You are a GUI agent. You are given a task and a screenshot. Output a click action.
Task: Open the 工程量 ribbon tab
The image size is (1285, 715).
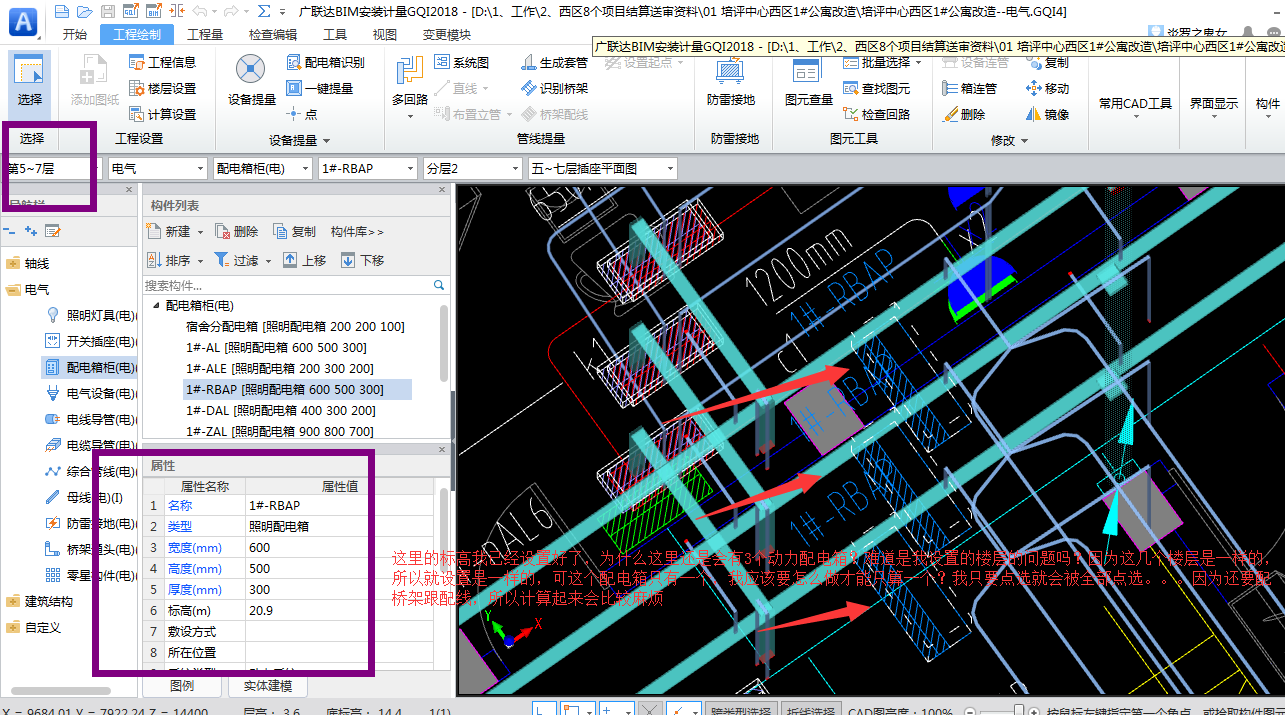(205, 34)
